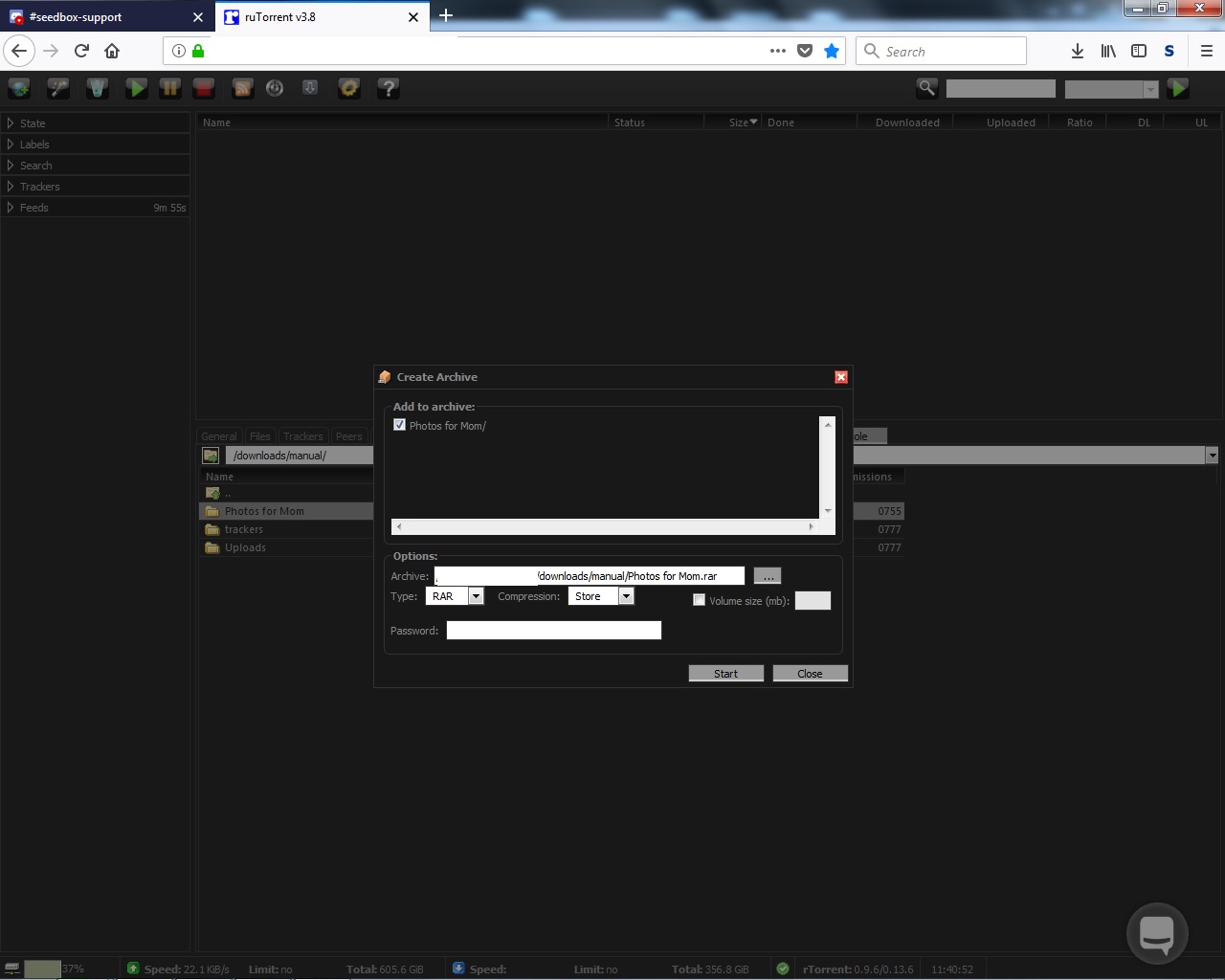Viewport: 1225px width, 980px height.
Task: Open the archive Type dropdown
Action: click(x=476, y=596)
